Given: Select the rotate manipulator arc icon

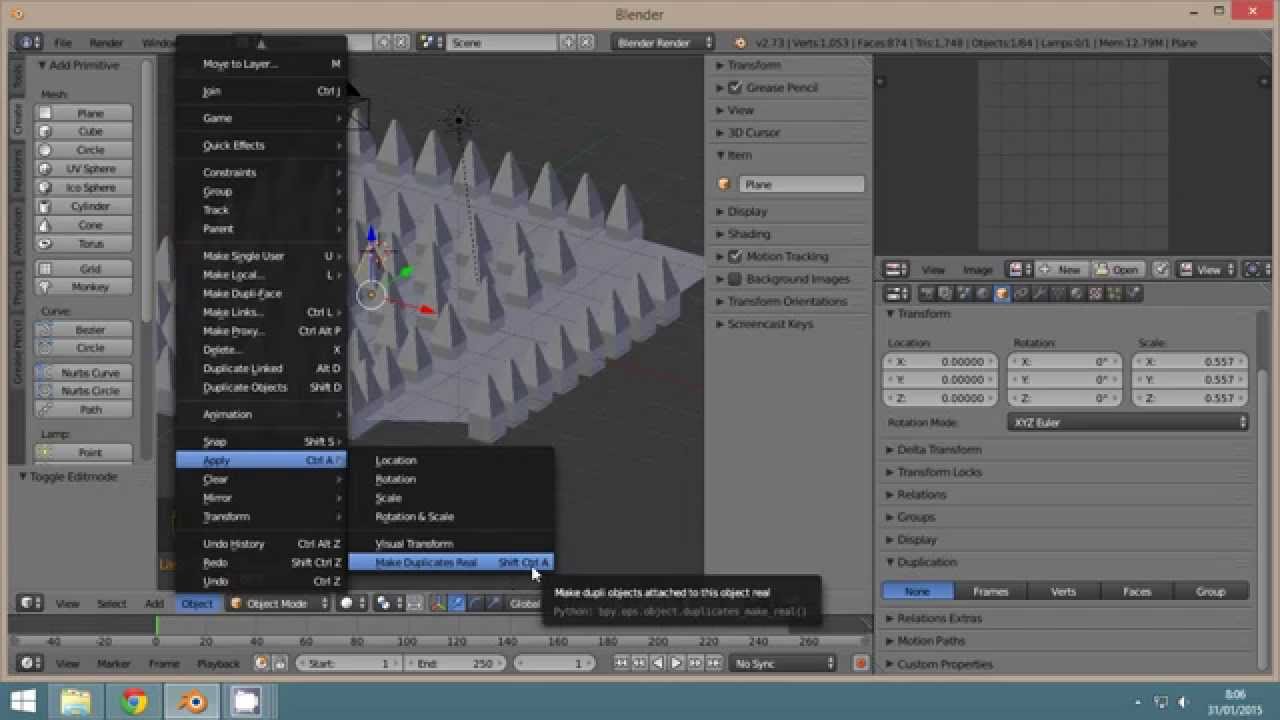Looking at the screenshot, I should pos(476,603).
